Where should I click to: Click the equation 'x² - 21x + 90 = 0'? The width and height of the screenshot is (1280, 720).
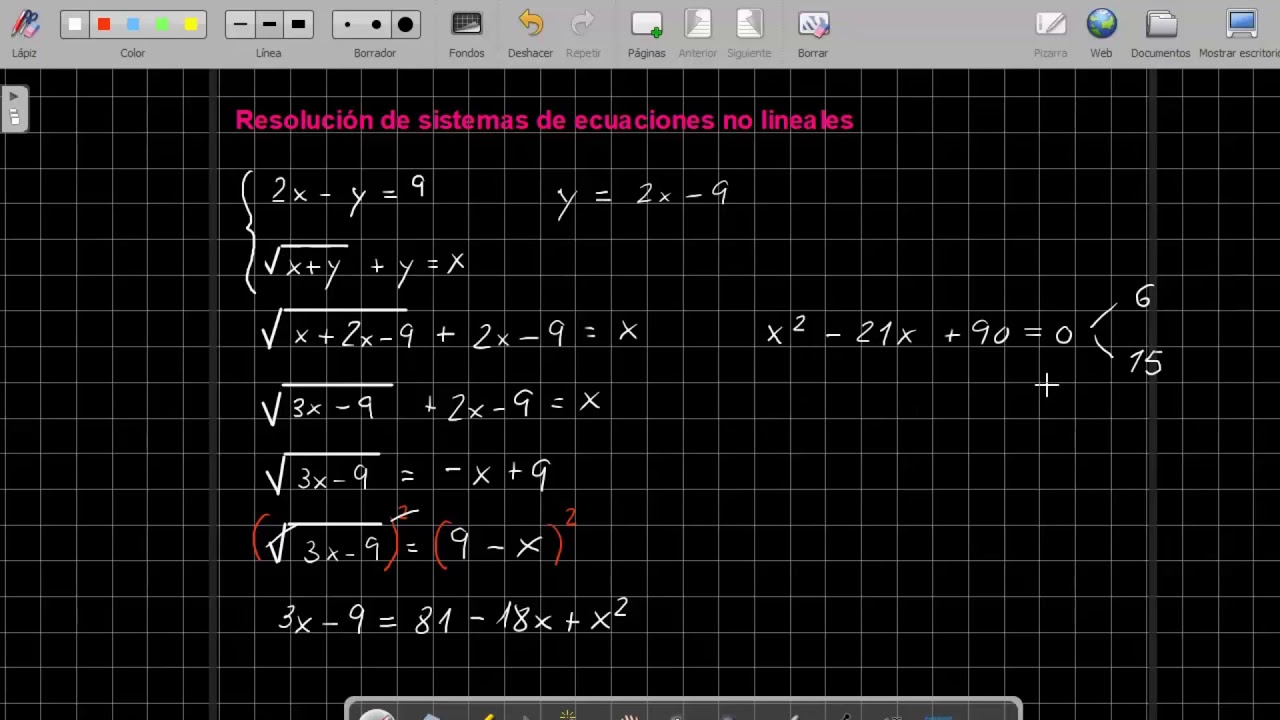[919, 333]
